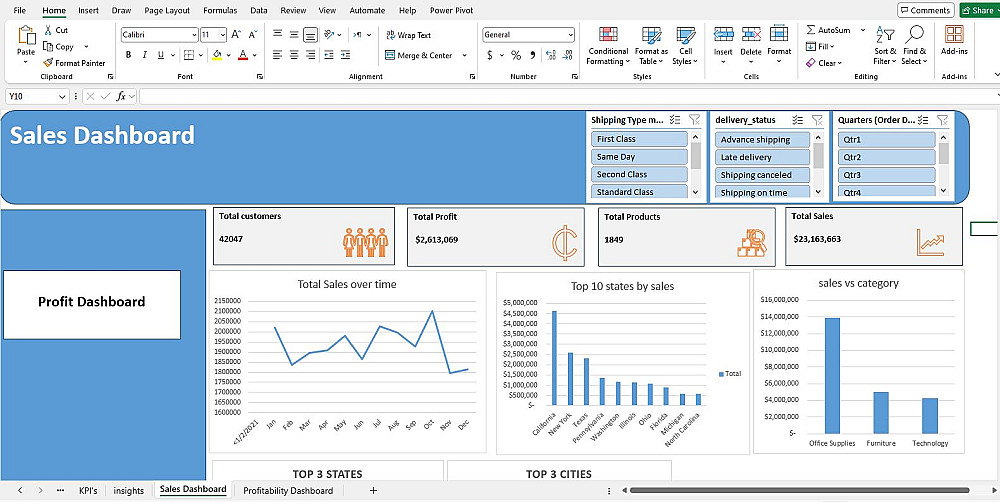Filter by Late delivery in slicer
This screenshot has height=502, width=1000.
(x=762, y=157)
